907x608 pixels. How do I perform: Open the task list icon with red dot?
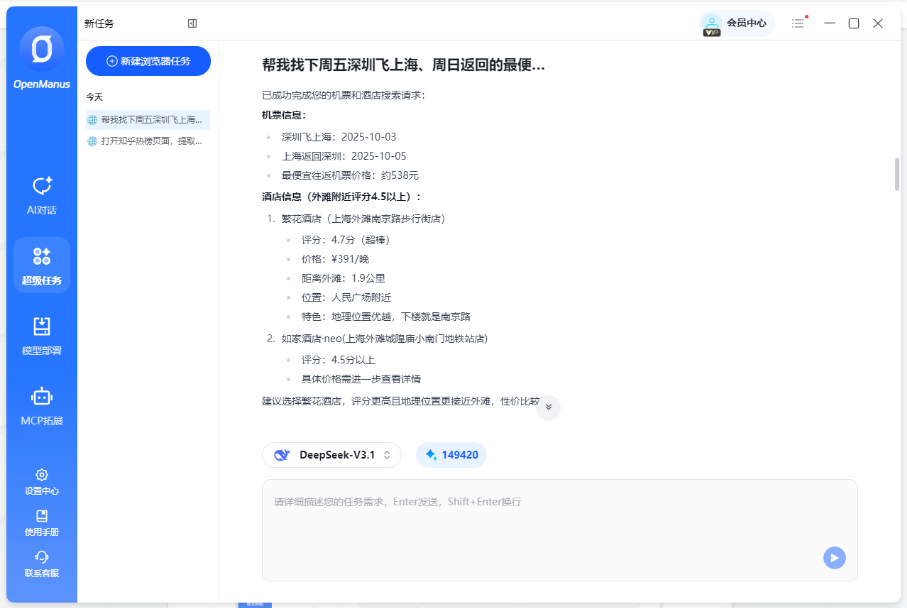tap(799, 22)
